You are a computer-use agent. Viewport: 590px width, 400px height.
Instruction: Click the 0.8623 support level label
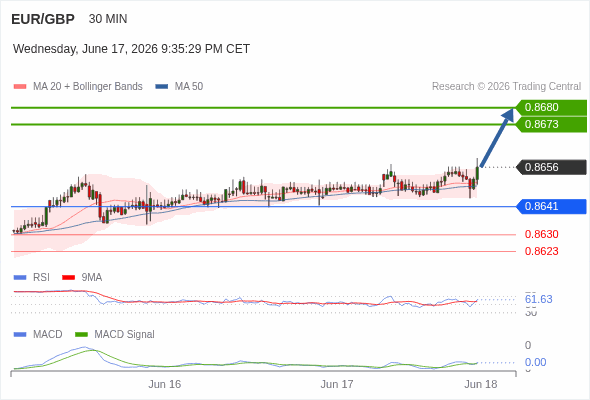point(541,251)
